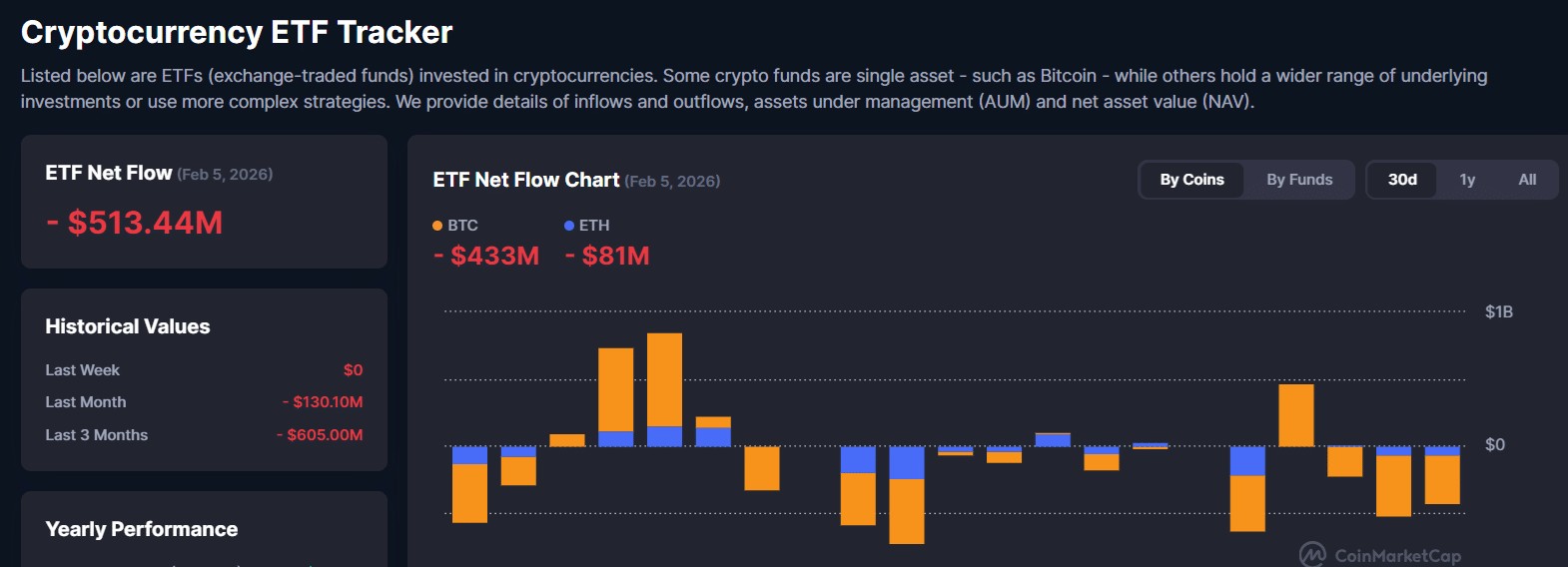
Task: Click the Last Month value -$130.10M
Action: [323, 402]
